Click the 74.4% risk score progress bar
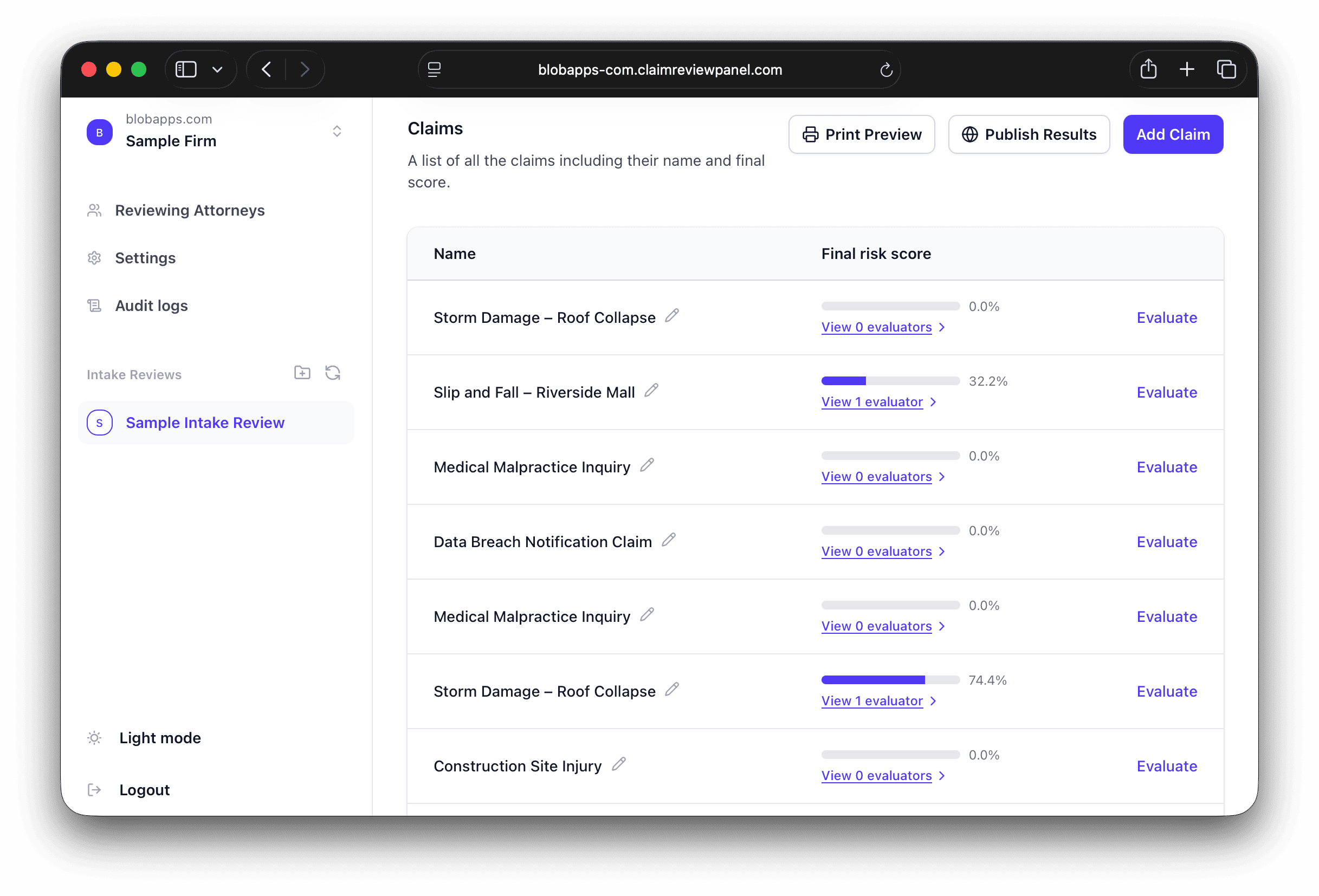 click(890, 680)
